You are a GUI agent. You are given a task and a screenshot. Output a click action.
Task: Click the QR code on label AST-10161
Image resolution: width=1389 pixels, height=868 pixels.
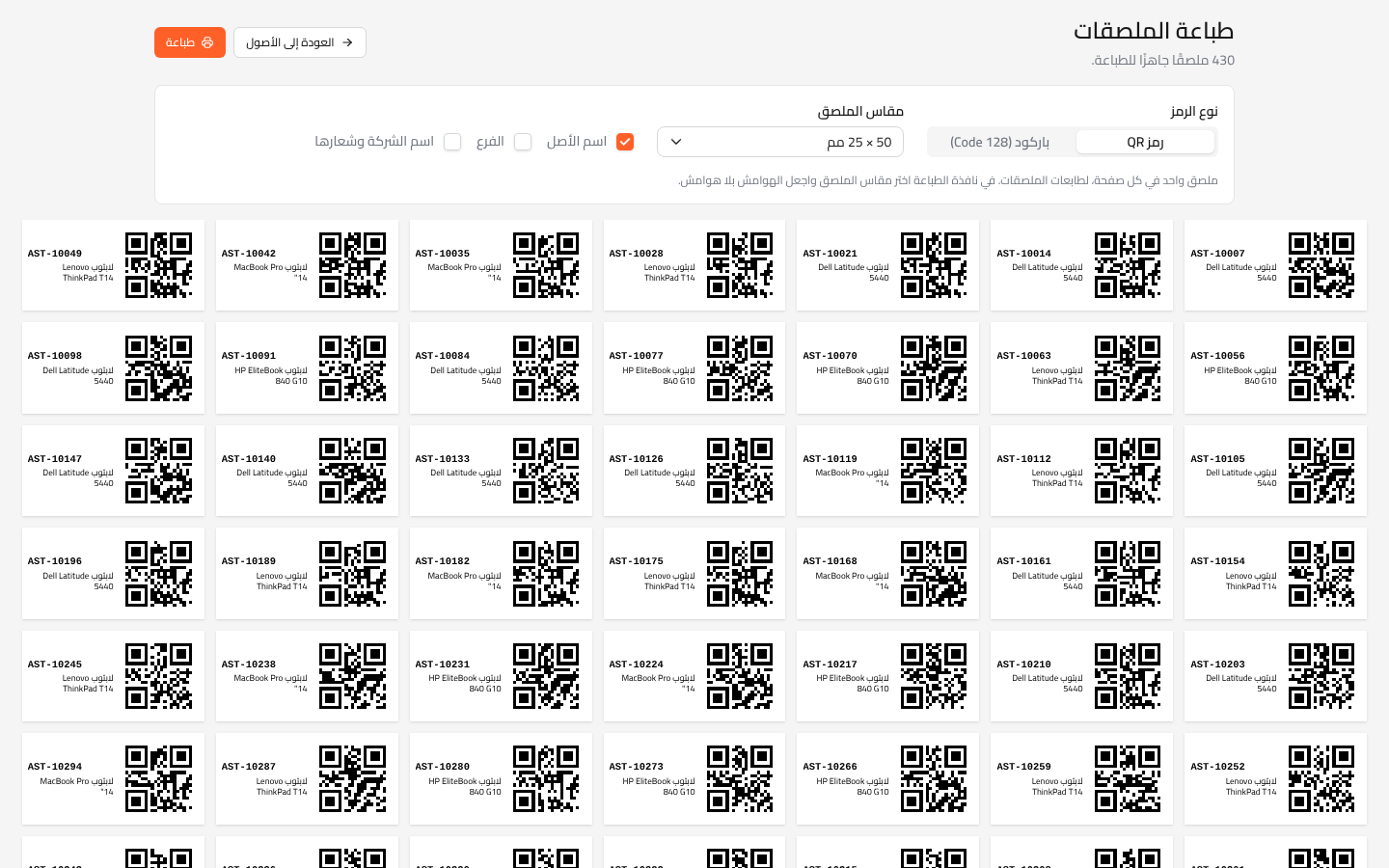pyautogui.click(x=1128, y=574)
